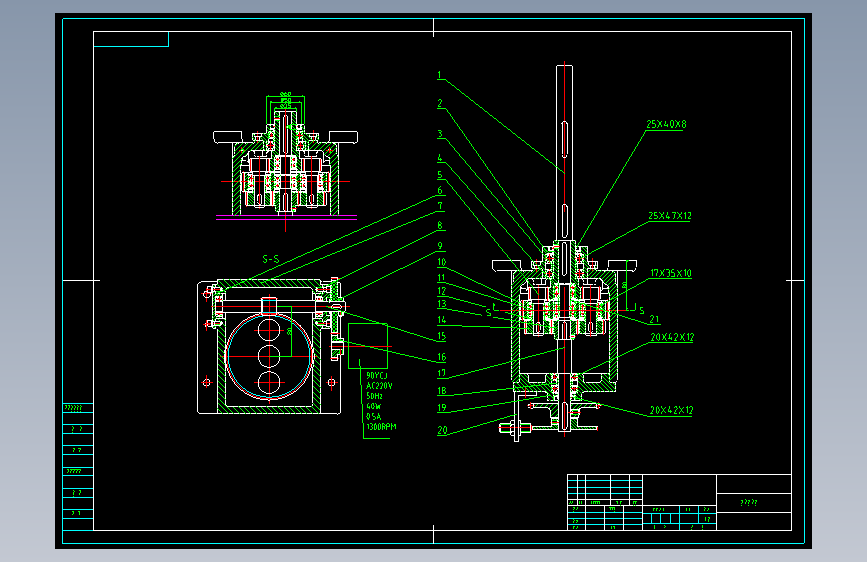The width and height of the screenshot is (867, 562).
Task: Select the 40W power rating text
Action: pos(374,406)
